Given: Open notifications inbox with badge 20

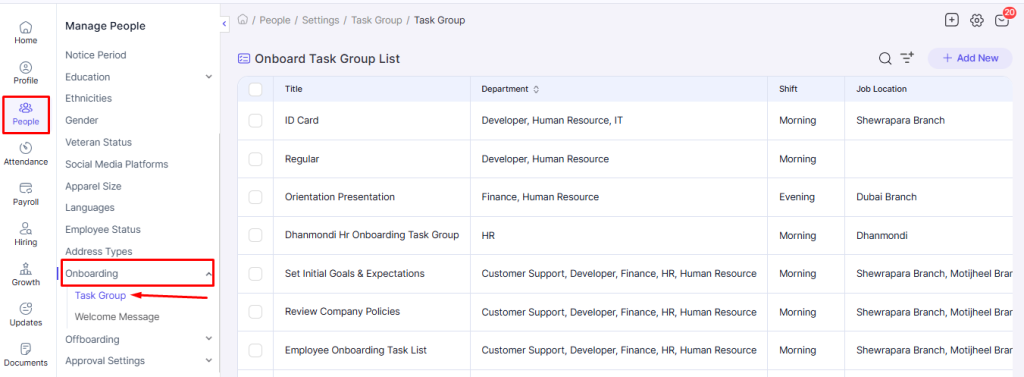Looking at the screenshot, I should pos(1002,20).
